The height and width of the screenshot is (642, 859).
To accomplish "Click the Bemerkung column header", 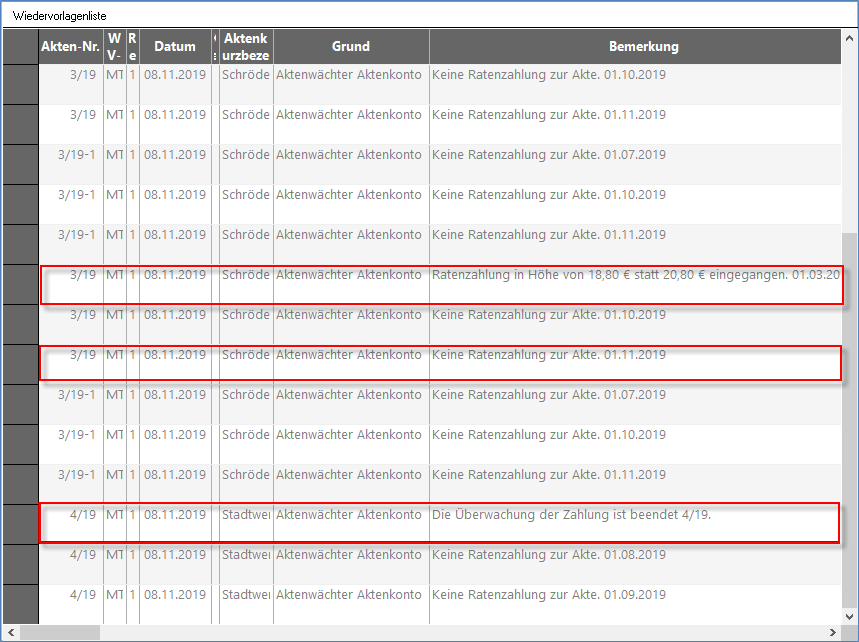I will [x=643, y=47].
